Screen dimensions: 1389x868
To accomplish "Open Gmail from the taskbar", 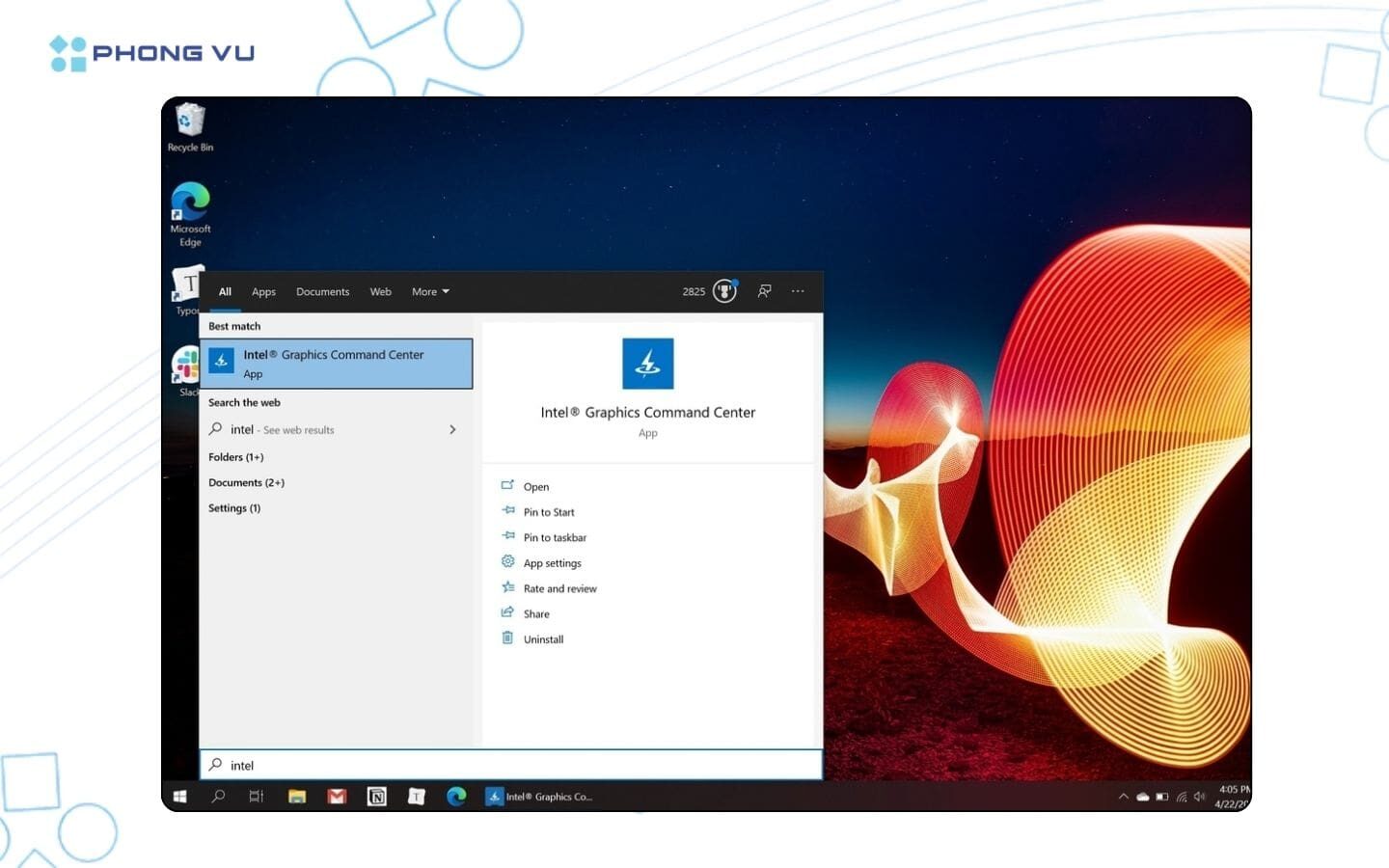I will (x=337, y=797).
